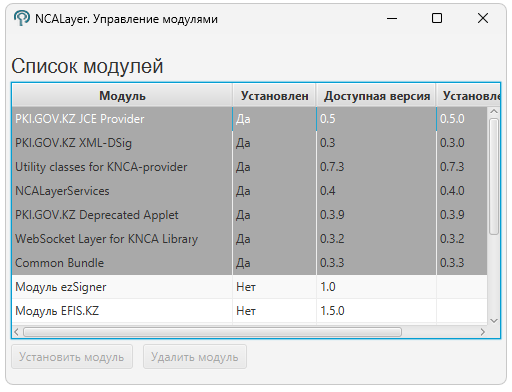Viewport: 512px width, 392px height.
Task: Click the scroll up arrow of the module list
Action: tap(494, 112)
